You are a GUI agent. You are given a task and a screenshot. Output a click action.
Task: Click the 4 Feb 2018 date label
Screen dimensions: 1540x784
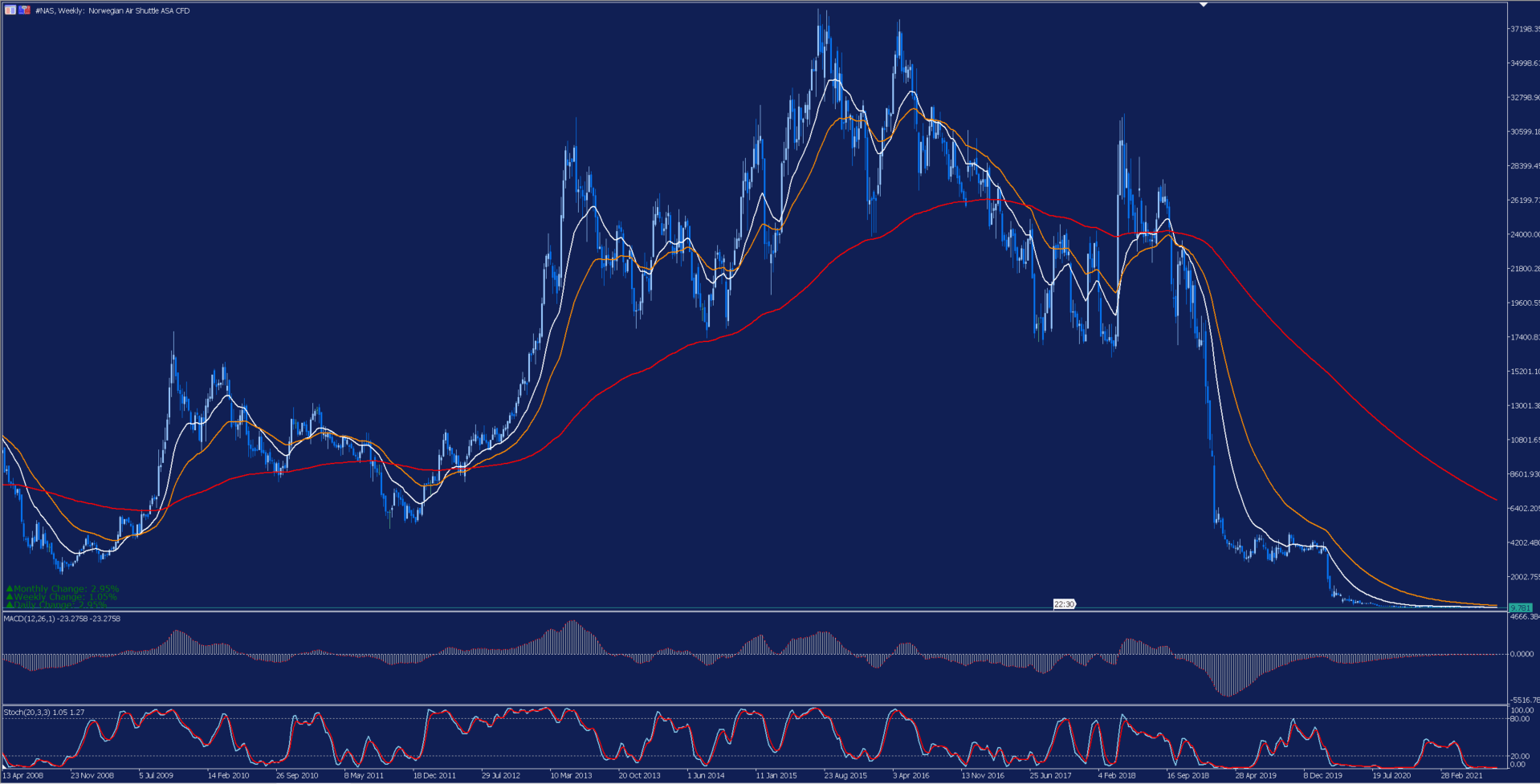[x=1118, y=776]
